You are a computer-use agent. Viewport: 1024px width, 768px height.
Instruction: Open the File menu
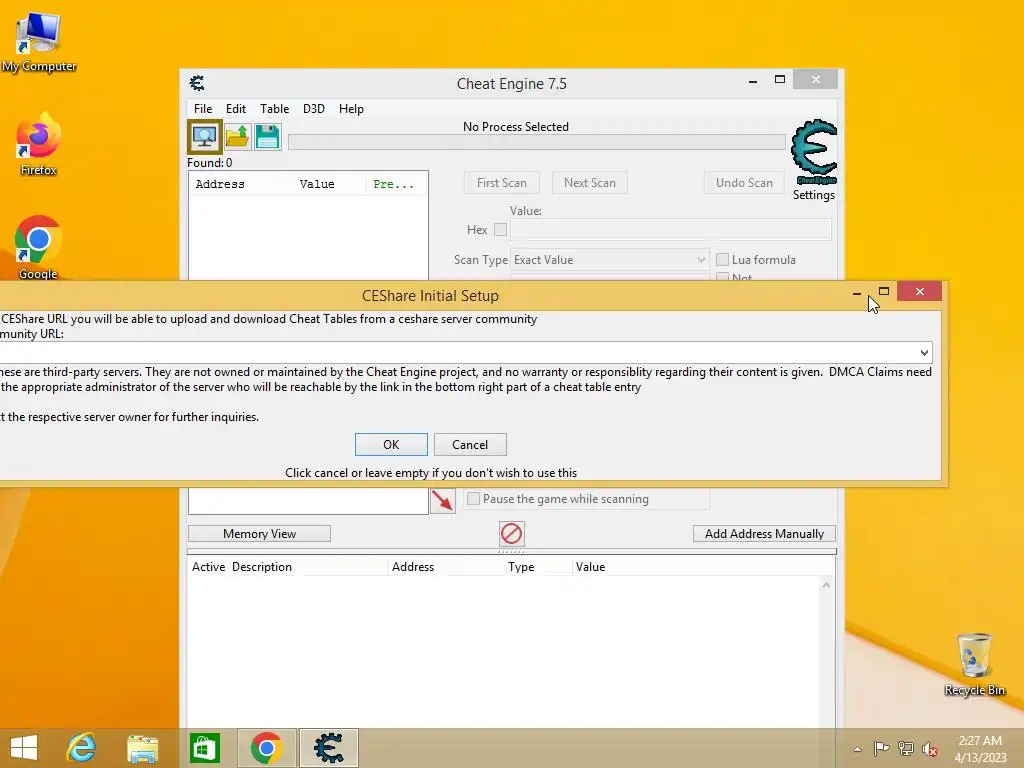[x=203, y=108]
